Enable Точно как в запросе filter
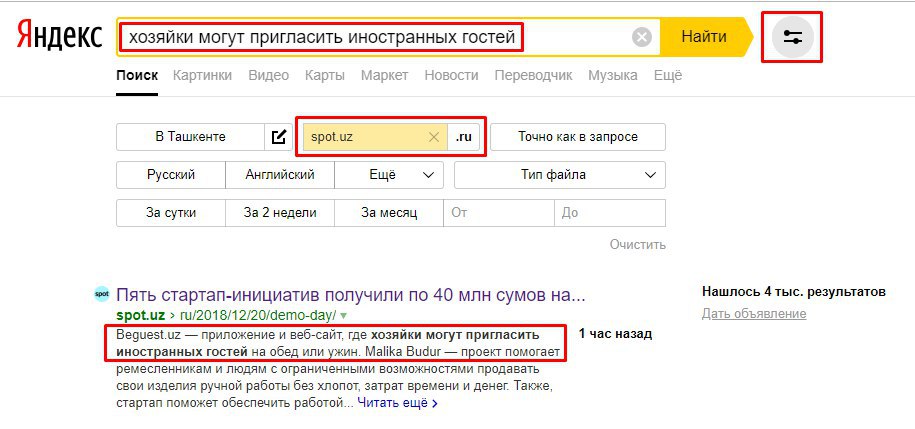Image resolution: width=915 pixels, height=429 pixels. 578,137
